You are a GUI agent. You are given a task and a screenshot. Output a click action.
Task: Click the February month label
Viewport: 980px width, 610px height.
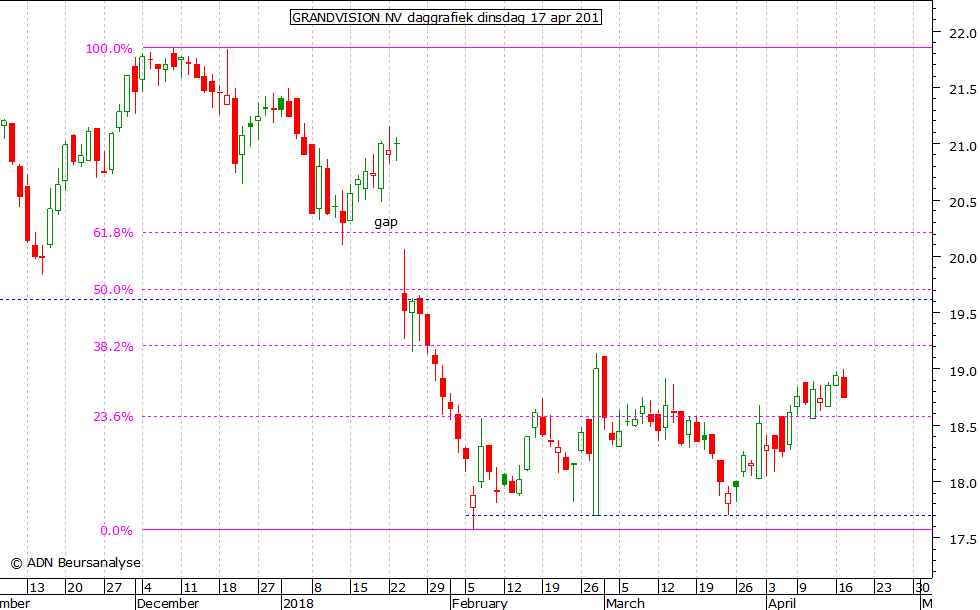(x=479, y=603)
